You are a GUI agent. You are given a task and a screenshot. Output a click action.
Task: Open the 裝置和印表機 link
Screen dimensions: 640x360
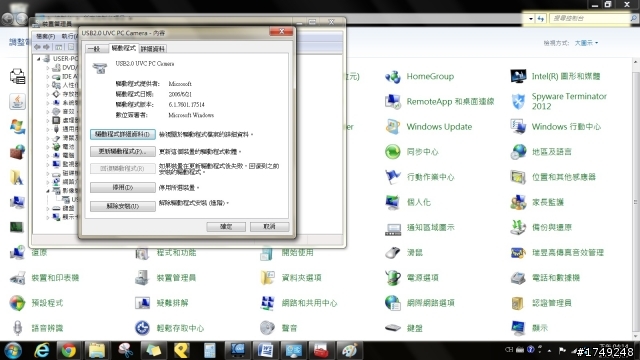(55, 278)
